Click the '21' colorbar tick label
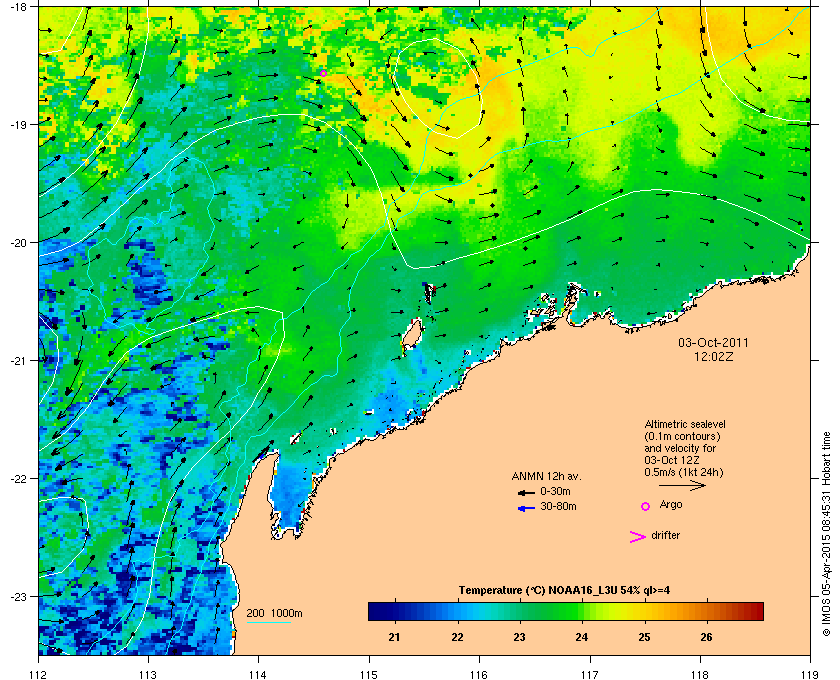Screen dimensions: 840x680 click(395, 638)
